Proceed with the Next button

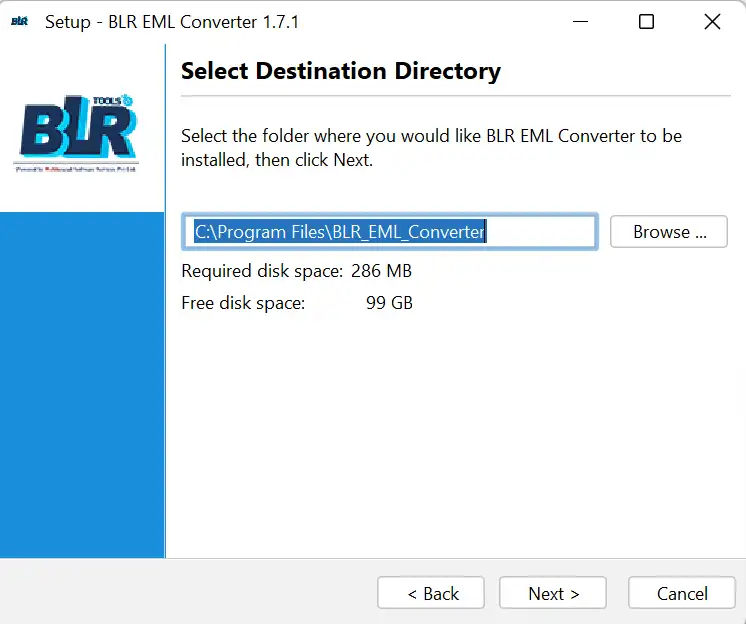coord(553,593)
